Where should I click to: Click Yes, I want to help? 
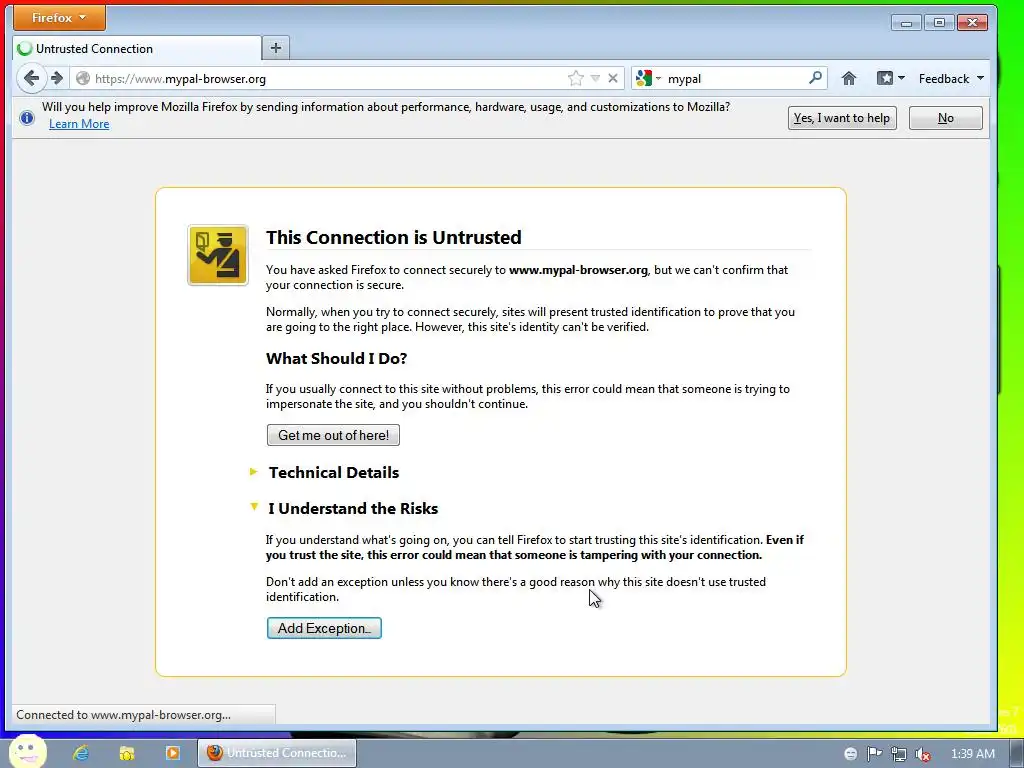[842, 118]
